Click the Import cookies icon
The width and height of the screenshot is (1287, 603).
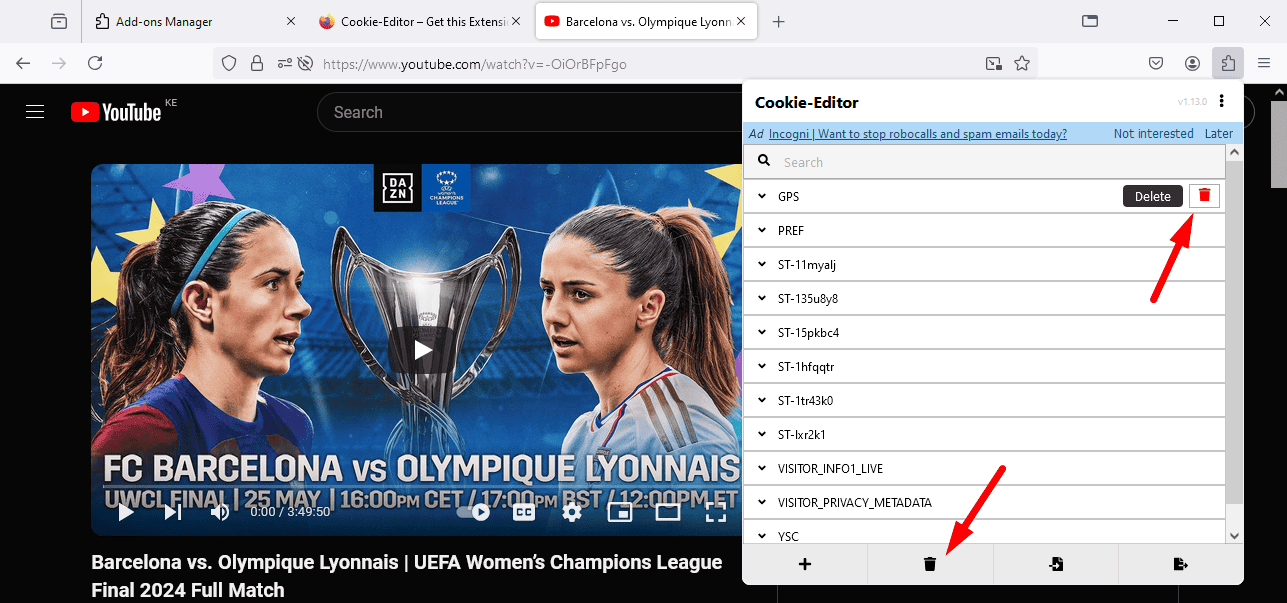click(x=1056, y=564)
